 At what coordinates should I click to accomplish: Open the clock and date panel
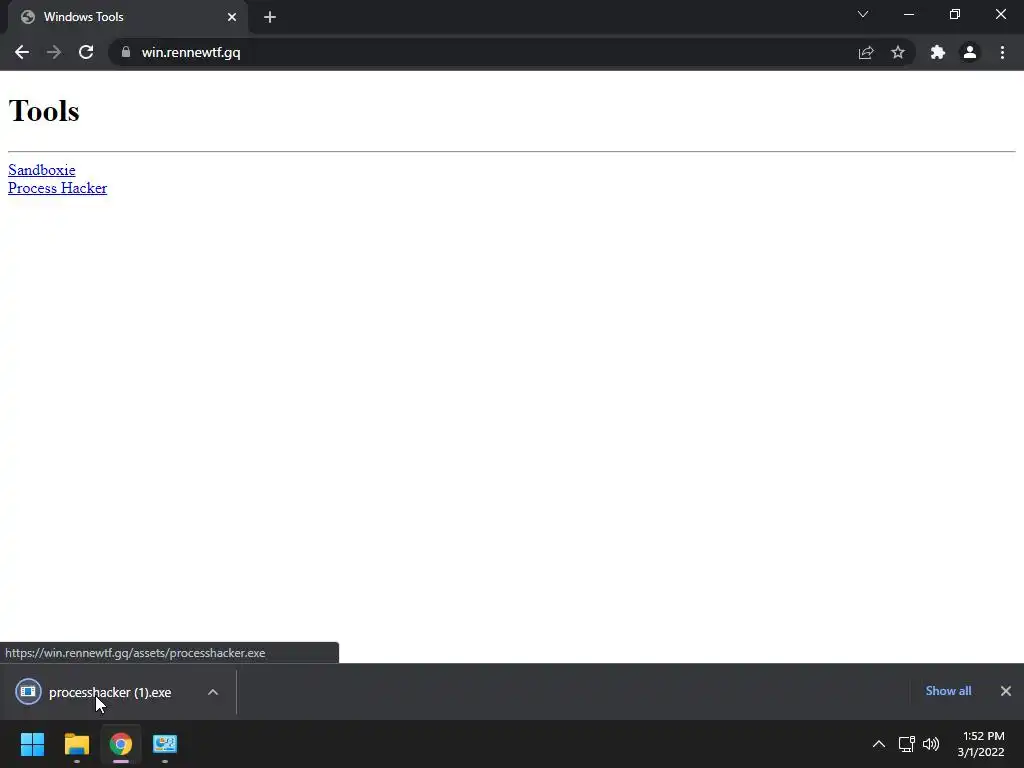click(981, 744)
